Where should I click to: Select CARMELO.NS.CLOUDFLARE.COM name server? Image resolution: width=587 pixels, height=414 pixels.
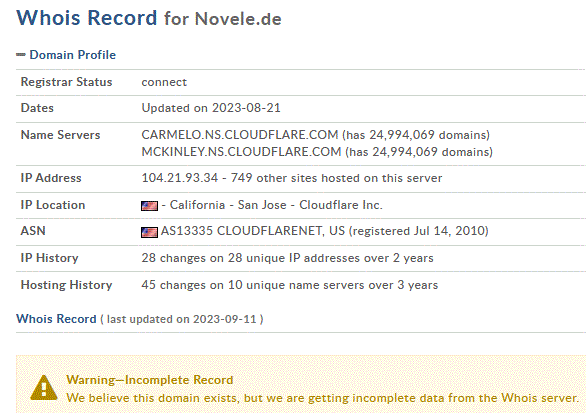coord(240,135)
